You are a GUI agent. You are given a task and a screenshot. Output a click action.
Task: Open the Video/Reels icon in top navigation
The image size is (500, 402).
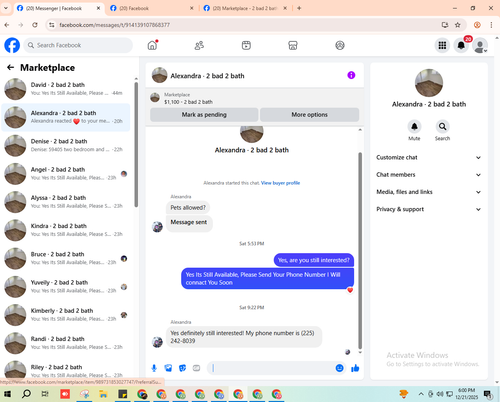coord(246,45)
